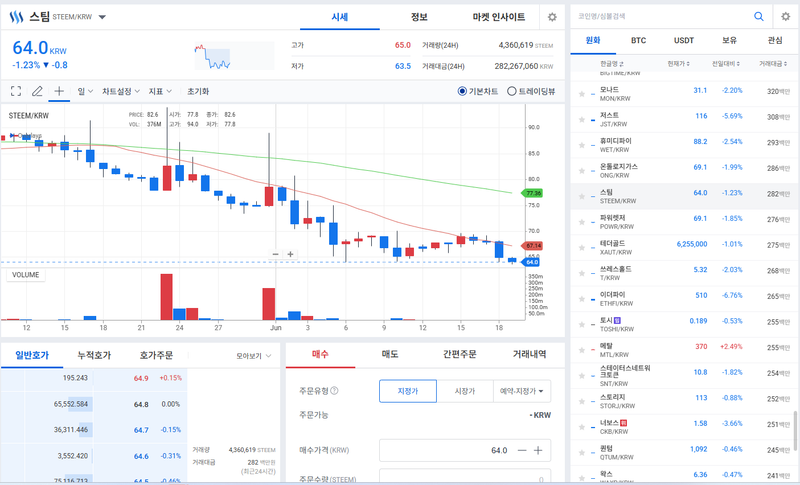Click the coin name search field
800x485 pixels.
[x=661, y=16]
